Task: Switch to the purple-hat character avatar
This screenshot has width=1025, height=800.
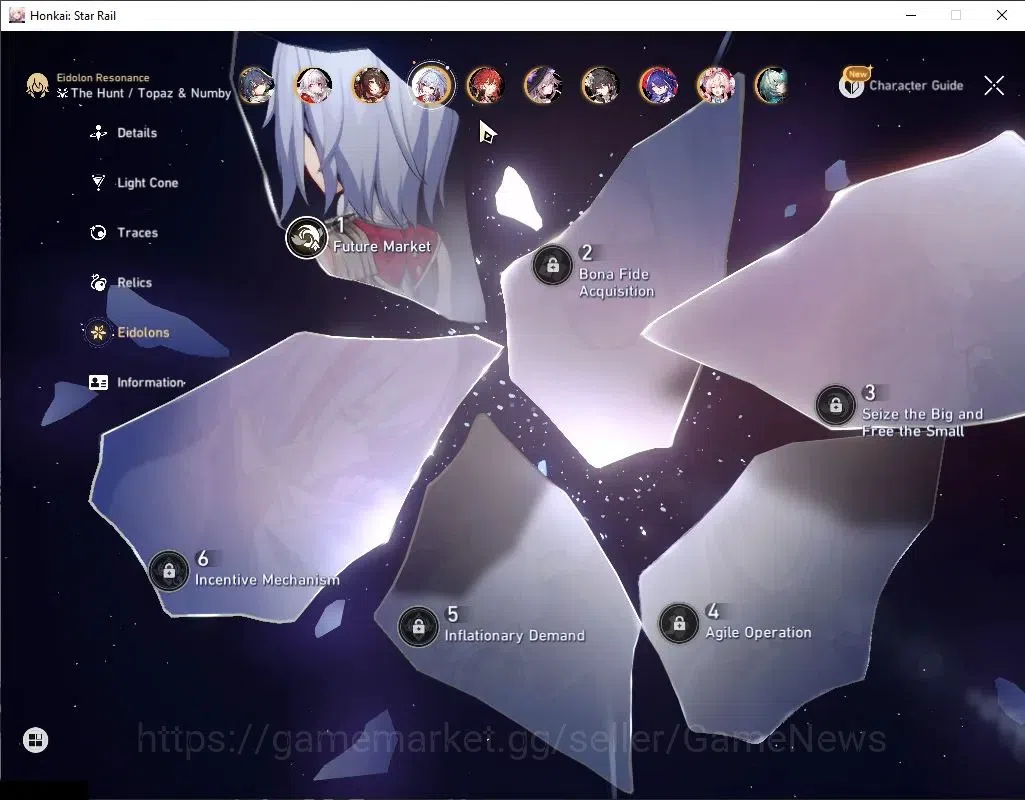Action: pyautogui.click(x=543, y=86)
